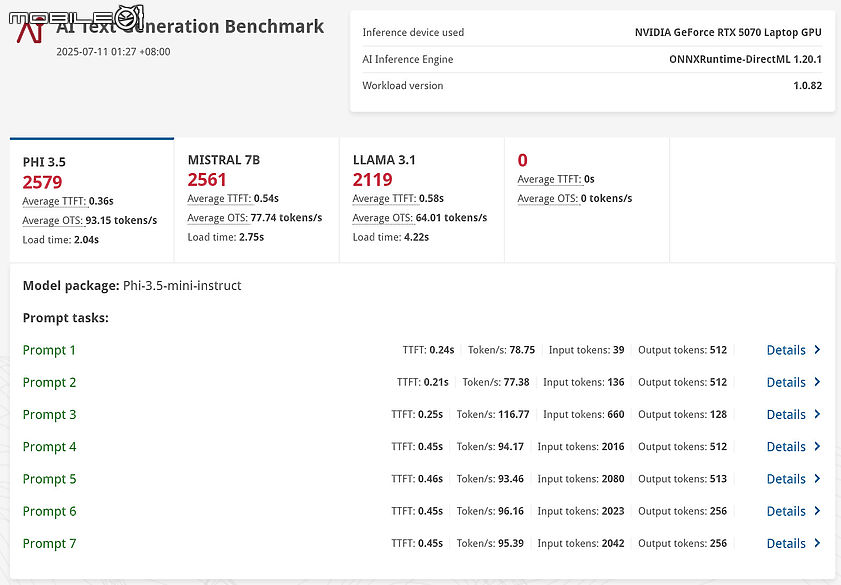Click Prompt 7 'Token/s: 95.39' value

coord(490,543)
